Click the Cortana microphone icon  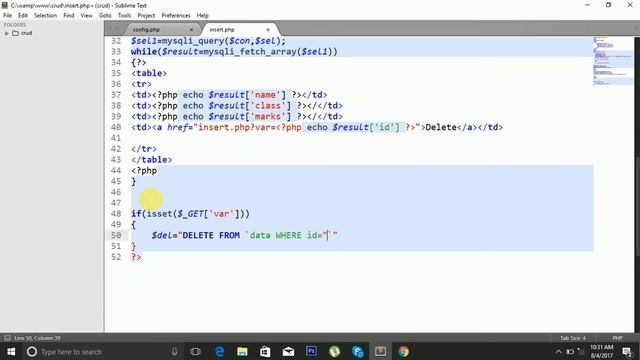click(174, 351)
